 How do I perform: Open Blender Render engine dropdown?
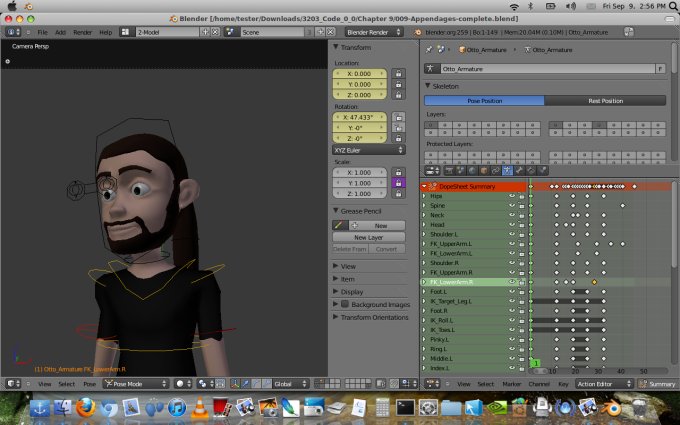(374, 32)
